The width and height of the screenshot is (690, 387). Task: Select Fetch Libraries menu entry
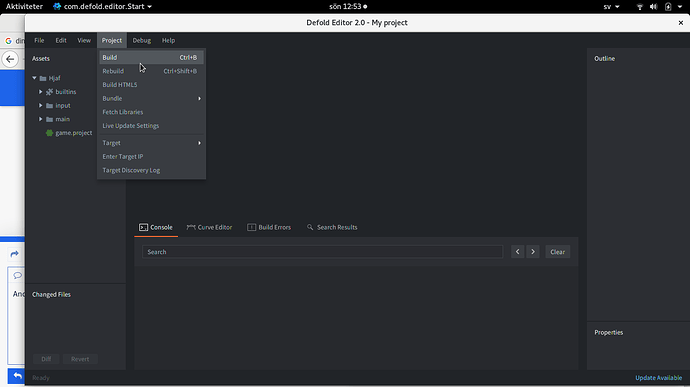pyautogui.click(x=151, y=112)
